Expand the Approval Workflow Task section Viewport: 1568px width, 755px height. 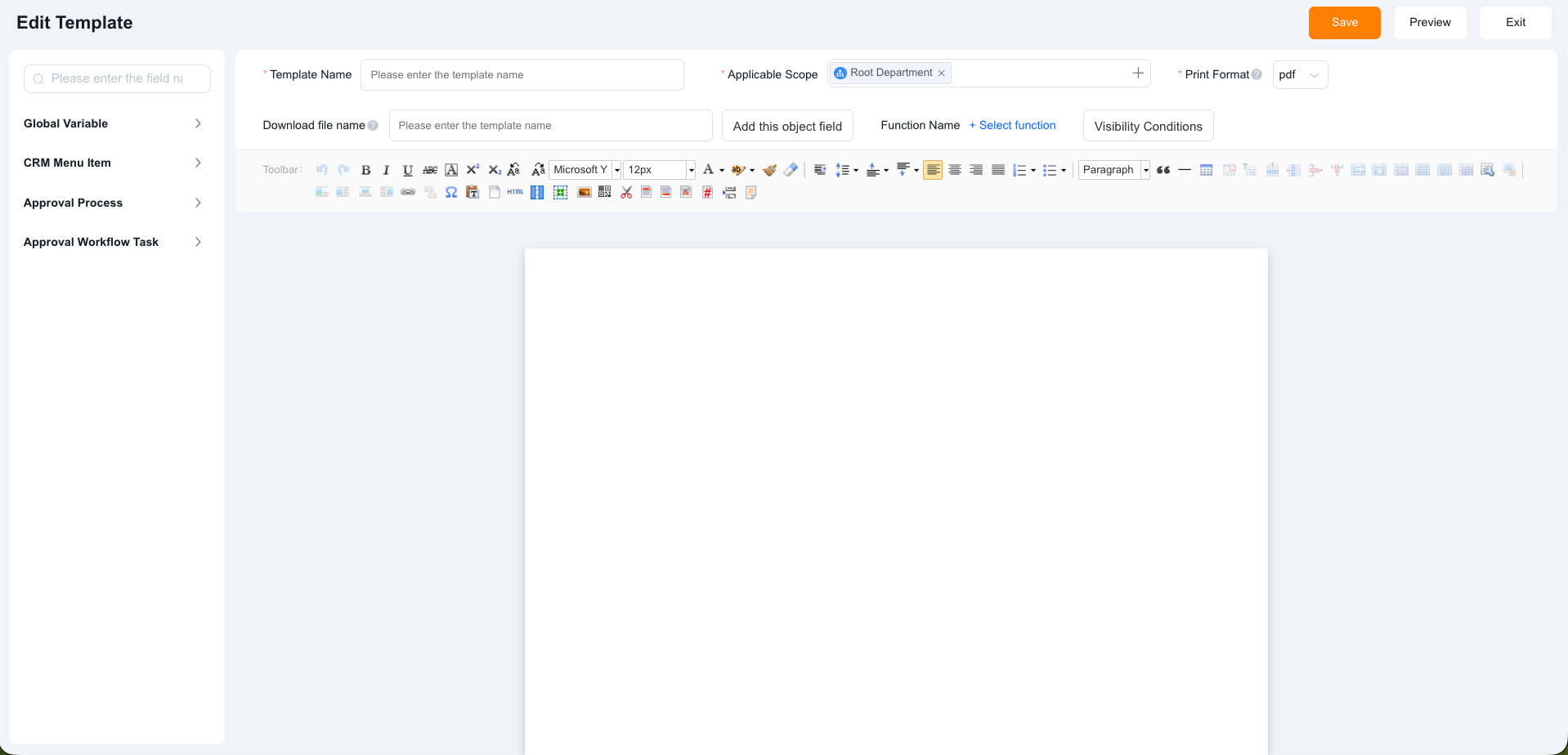point(113,242)
